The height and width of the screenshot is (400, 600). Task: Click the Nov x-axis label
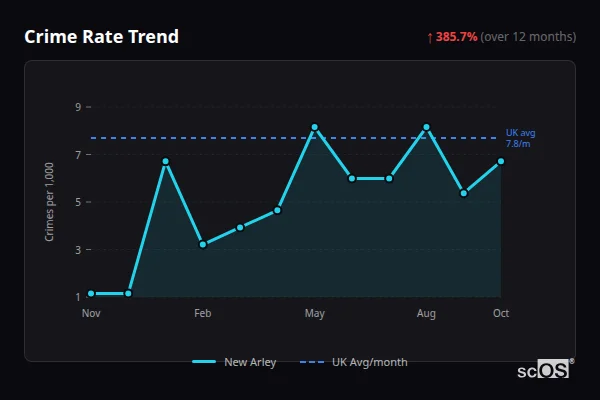(x=91, y=313)
